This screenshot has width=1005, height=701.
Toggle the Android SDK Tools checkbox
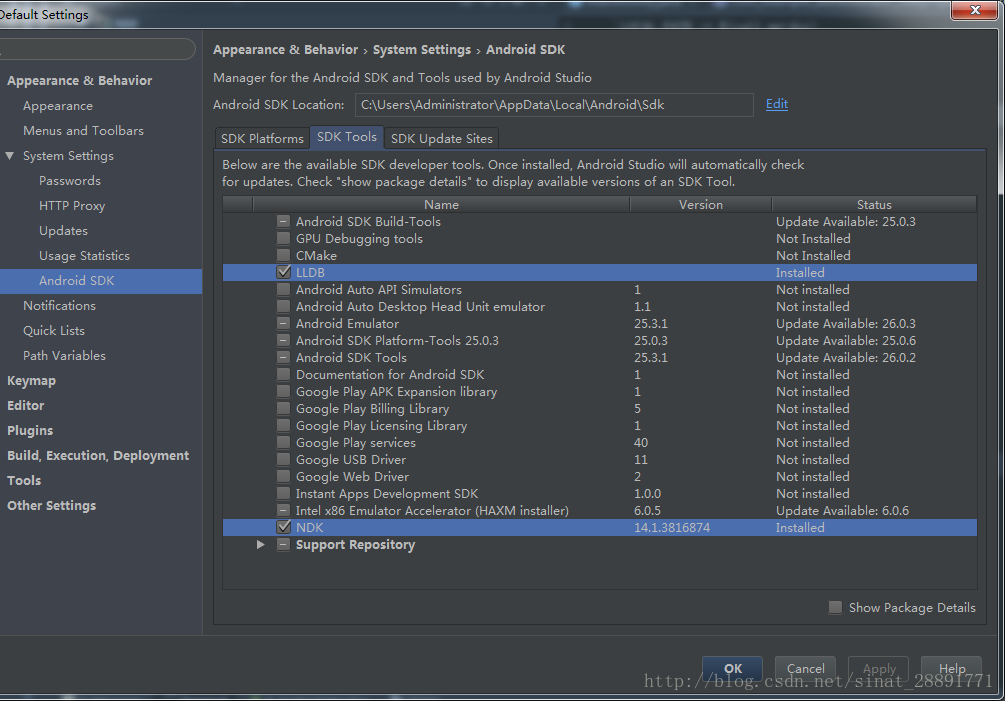[283, 358]
